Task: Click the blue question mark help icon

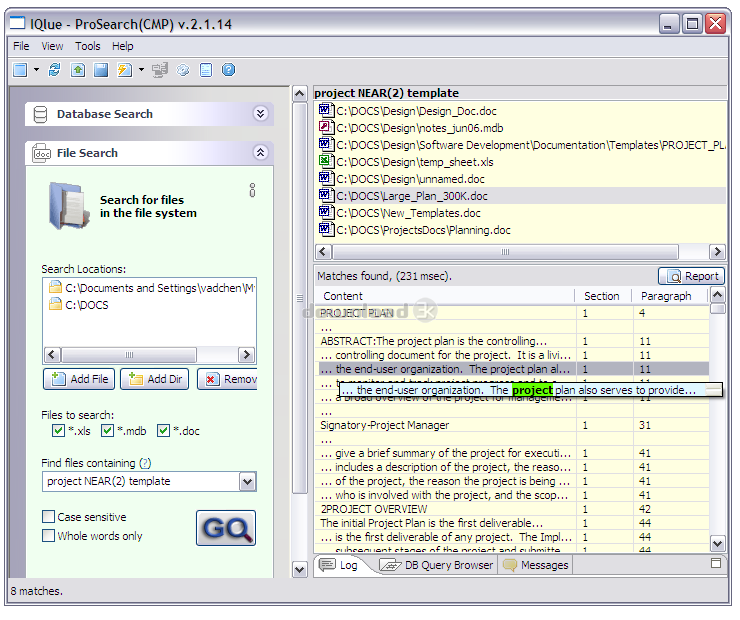Action: click(228, 70)
